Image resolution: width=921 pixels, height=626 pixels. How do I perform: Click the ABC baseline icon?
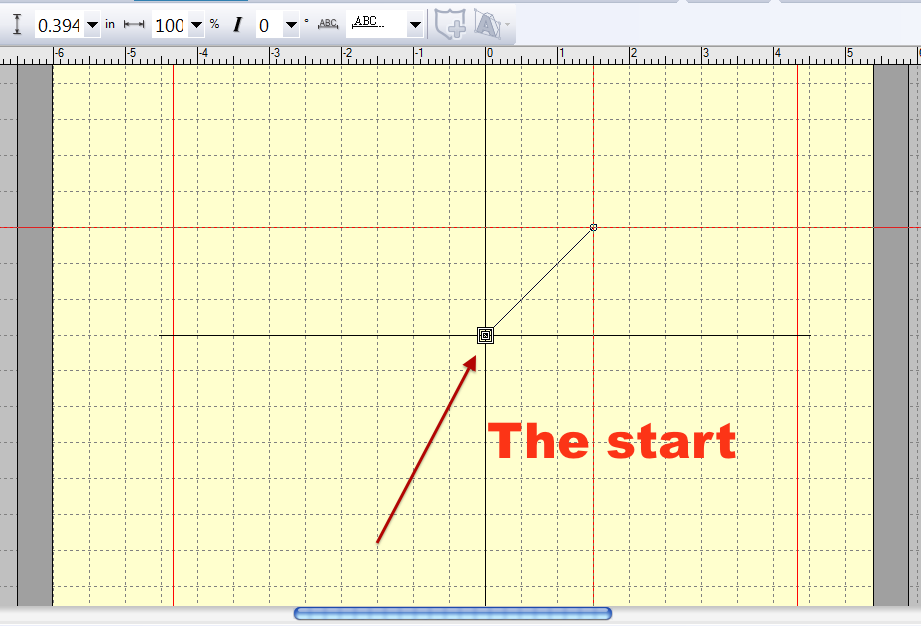pyautogui.click(x=328, y=24)
